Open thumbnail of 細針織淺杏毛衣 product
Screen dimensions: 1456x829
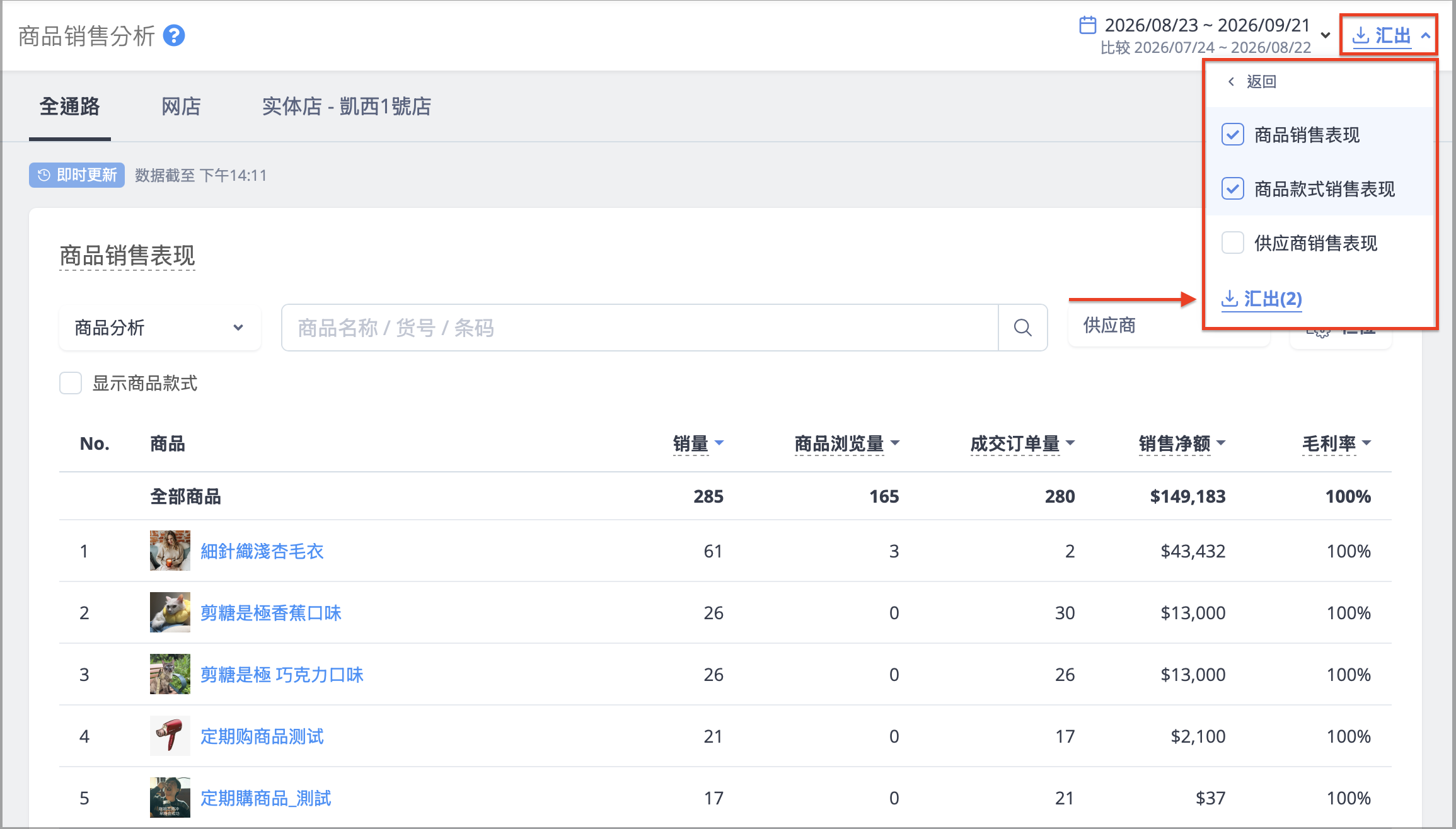tap(170, 551)
